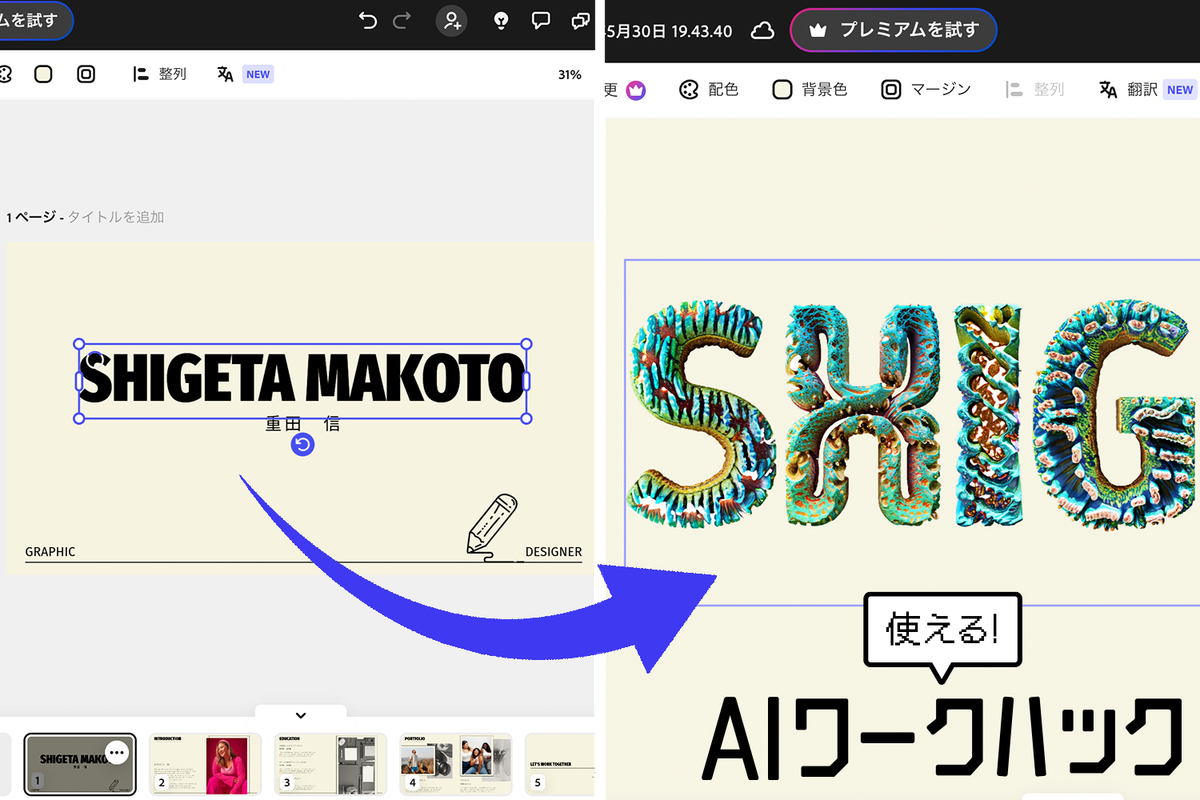The height and width of the screenshot is (800, 1200).
Task: Open the 配色 color scheme palette tool
Action: (x=709, y=89)
